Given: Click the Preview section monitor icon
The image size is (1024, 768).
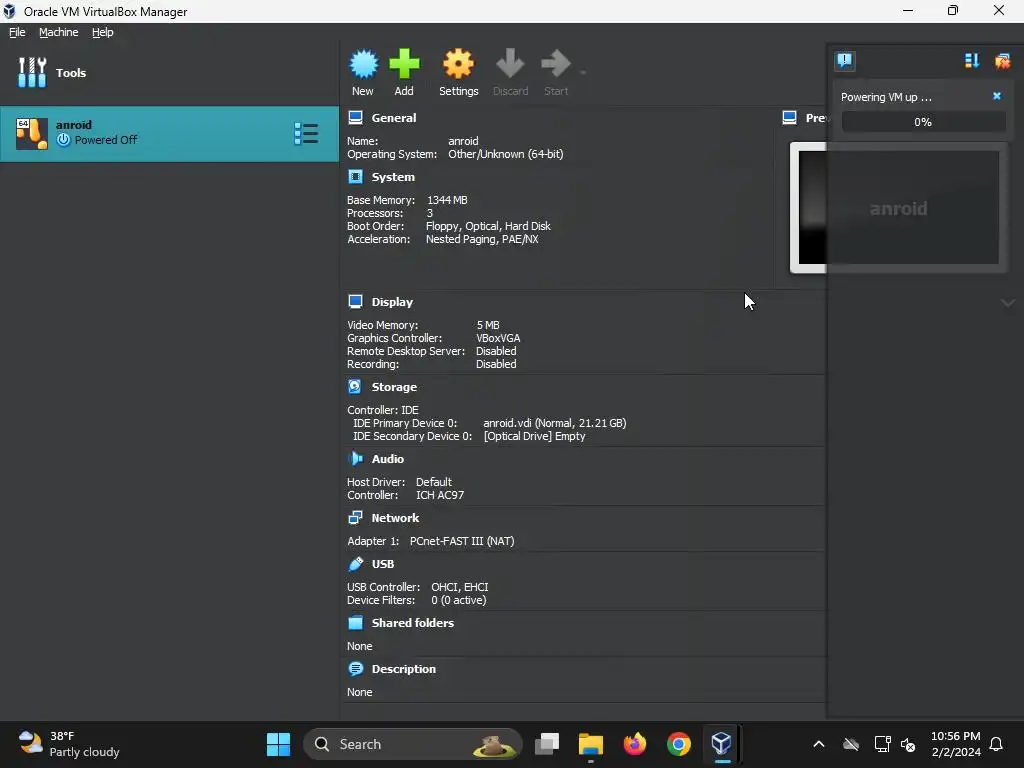Looking at the screenshot, I should click(790, 118).
